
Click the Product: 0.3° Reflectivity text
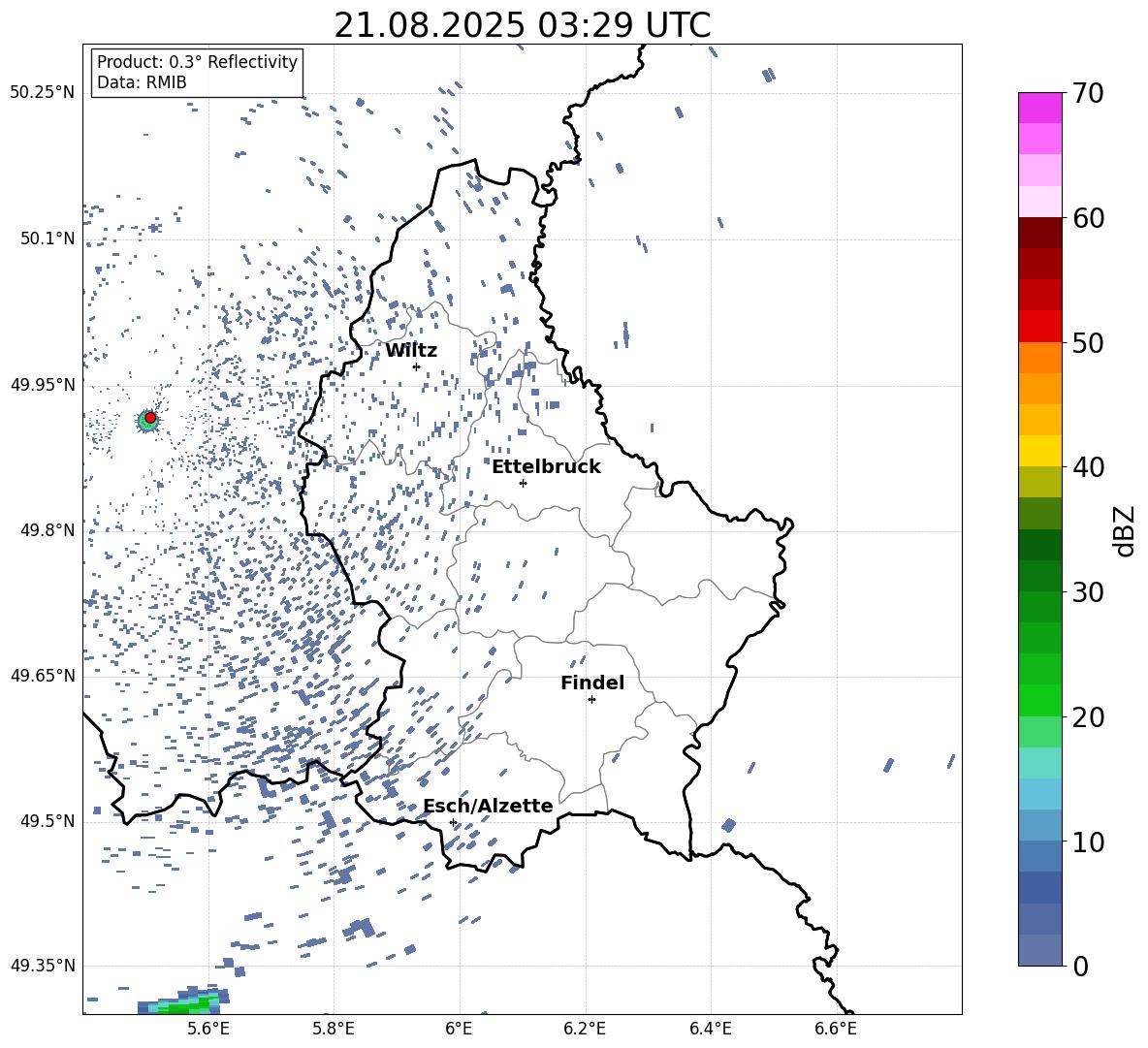pos(197,62)
